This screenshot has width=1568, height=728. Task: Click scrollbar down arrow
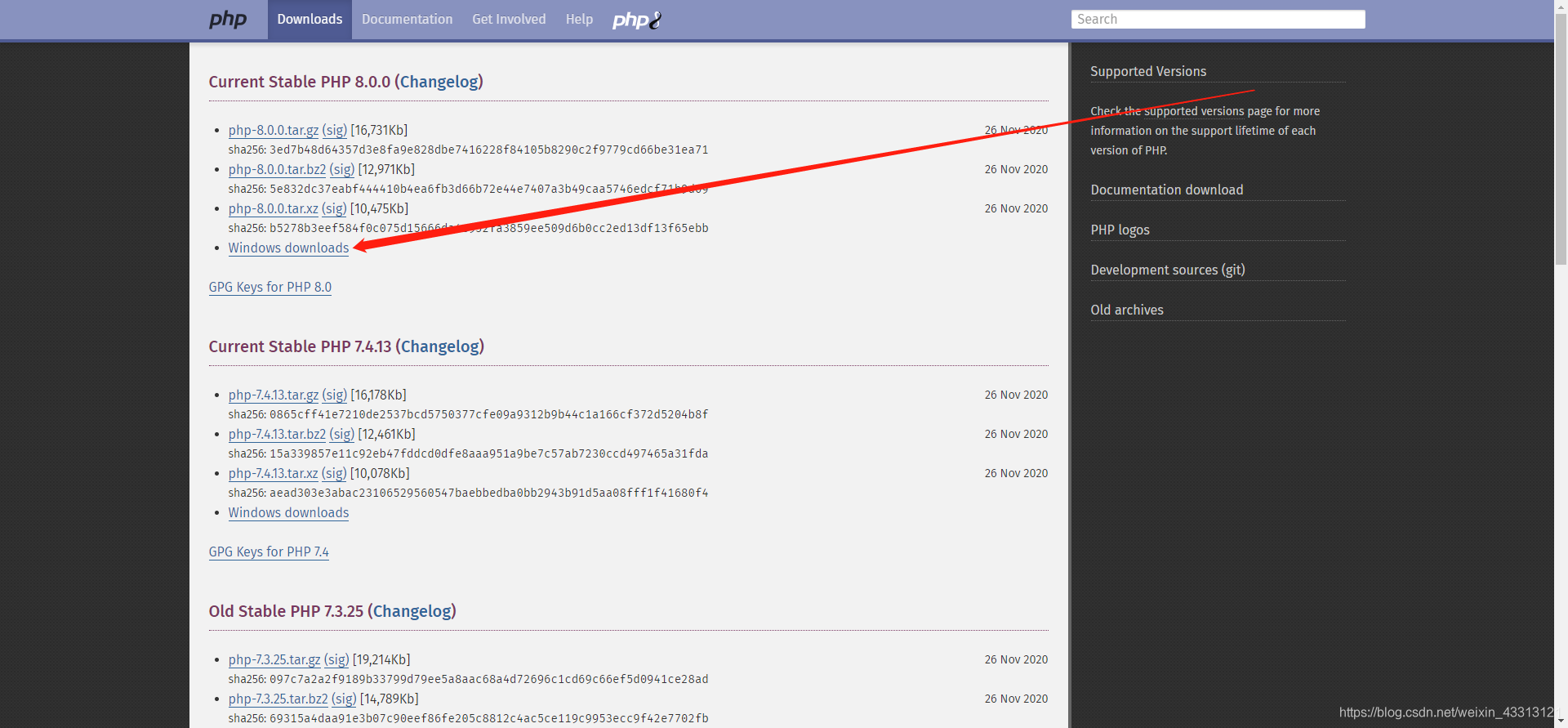click(1561, 721)
